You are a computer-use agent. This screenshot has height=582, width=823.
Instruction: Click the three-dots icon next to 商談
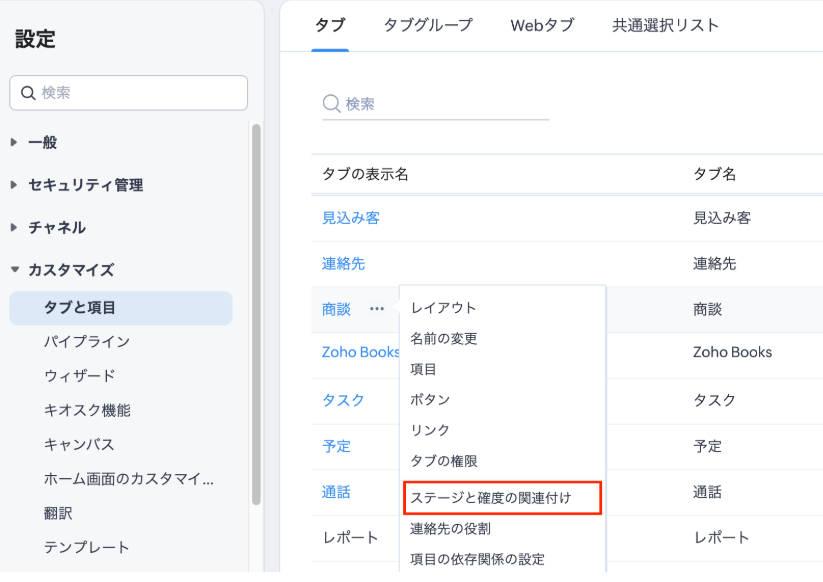pyautogui.click(x=376, y=309)
